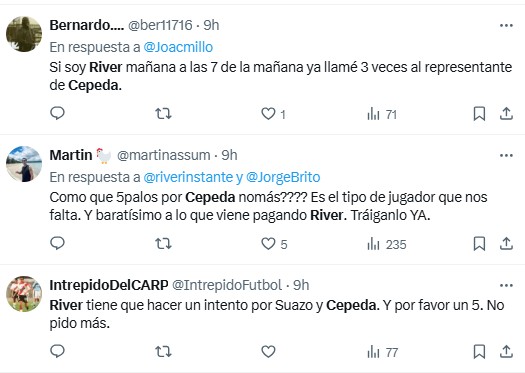Viewport: 525px width, 373px height.
Task: Open the @riverinstante mention link
Action: [188, 177]
